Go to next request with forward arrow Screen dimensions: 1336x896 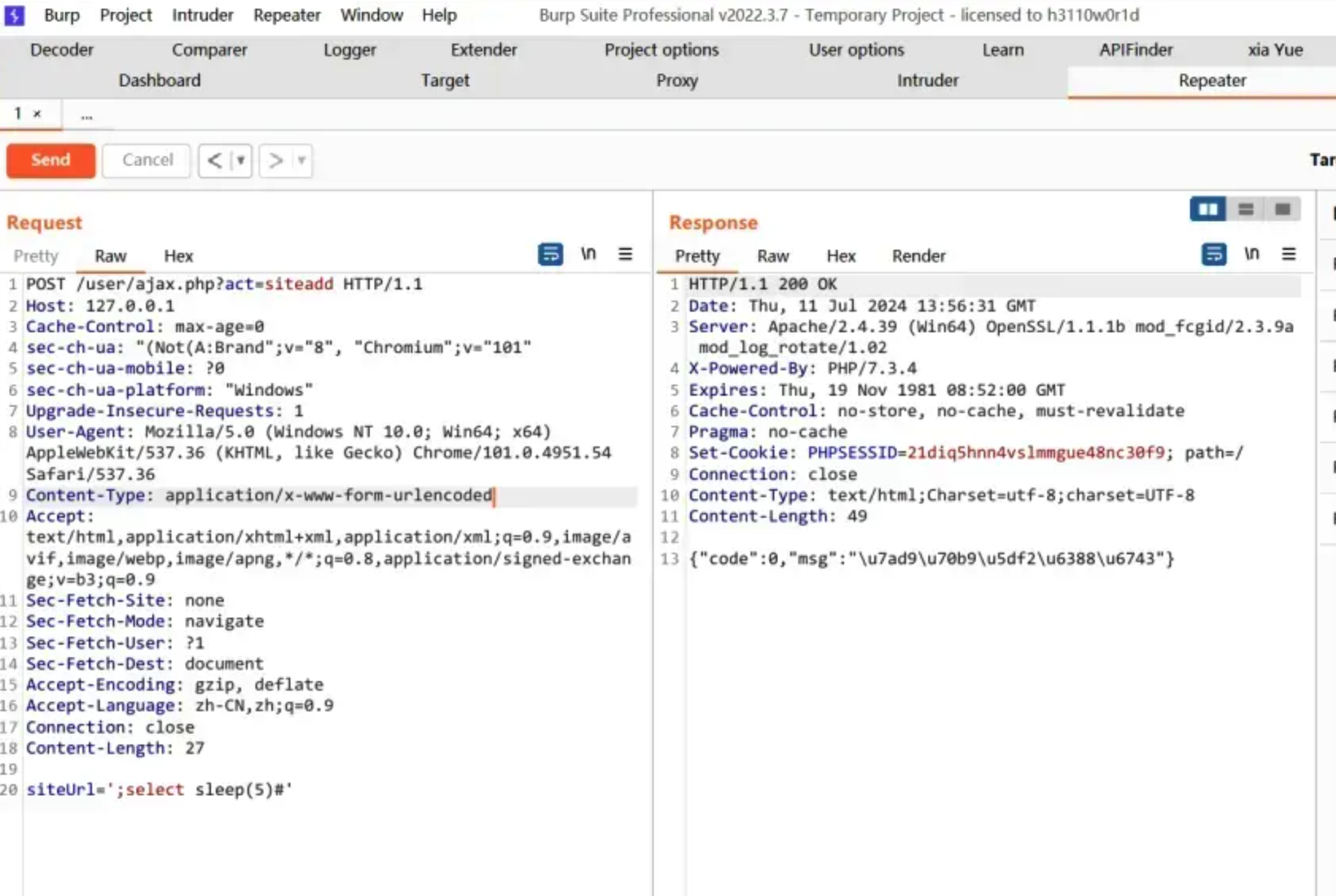(275, 161)
